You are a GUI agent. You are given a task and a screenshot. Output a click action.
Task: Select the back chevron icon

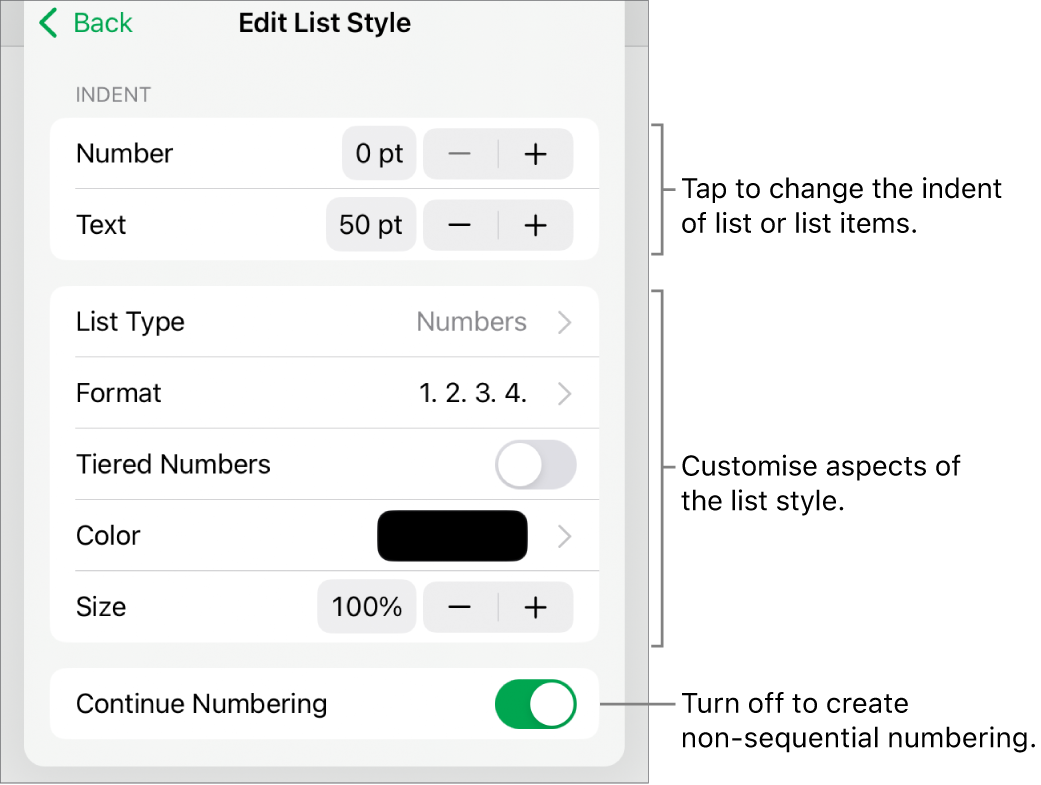tap(46, 22)
